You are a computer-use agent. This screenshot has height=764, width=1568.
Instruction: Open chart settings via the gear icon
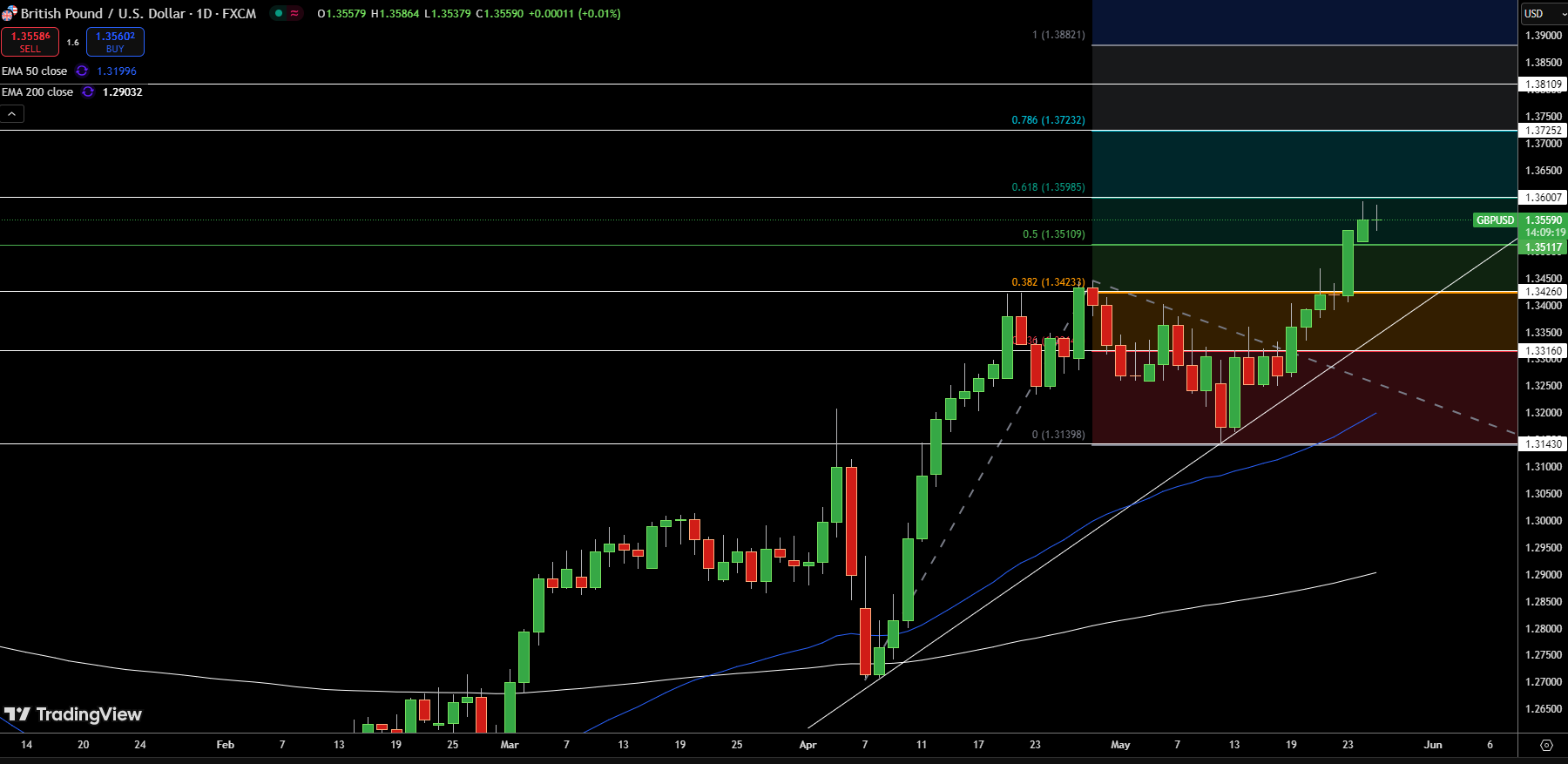pos(1546,745)
